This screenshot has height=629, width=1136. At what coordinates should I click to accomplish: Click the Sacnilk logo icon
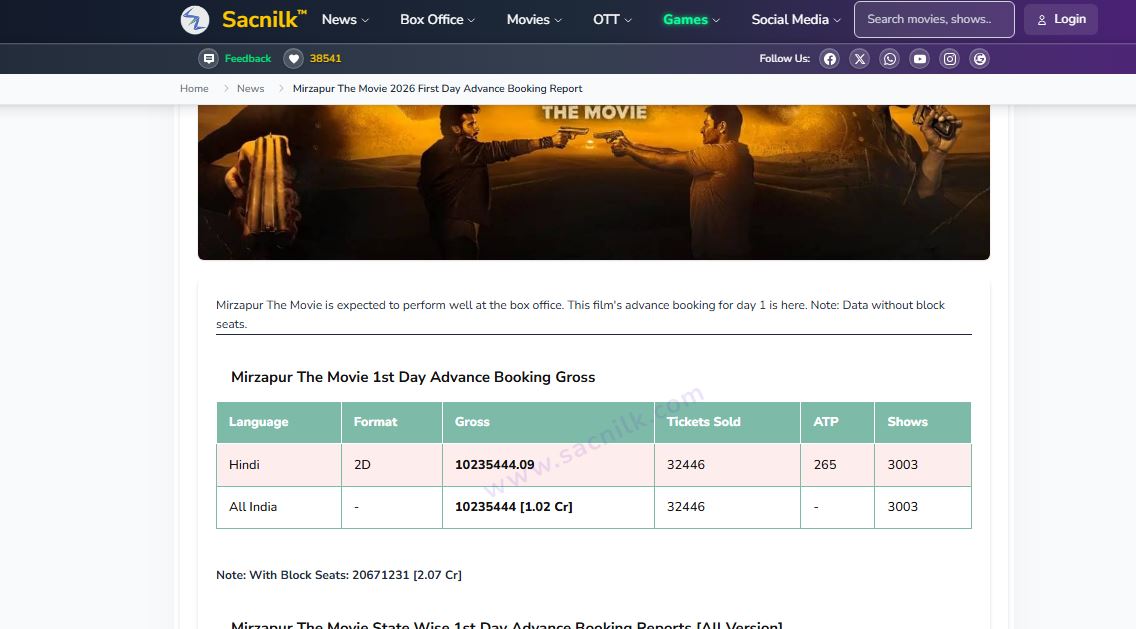195,20
